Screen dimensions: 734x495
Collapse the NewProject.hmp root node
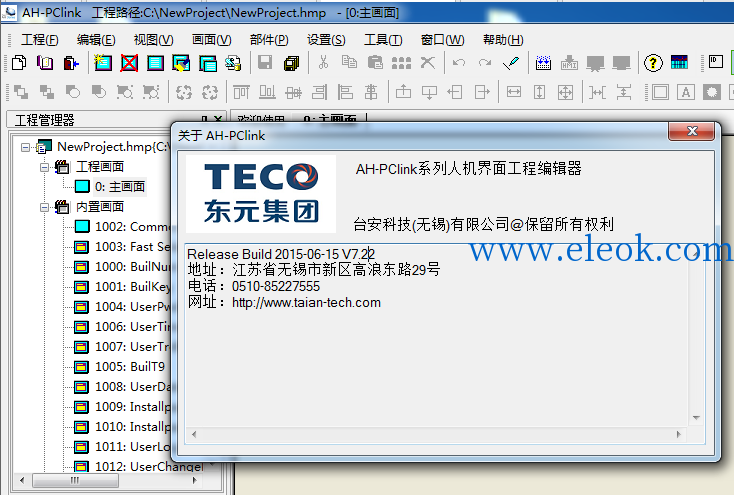pos(25,148)
